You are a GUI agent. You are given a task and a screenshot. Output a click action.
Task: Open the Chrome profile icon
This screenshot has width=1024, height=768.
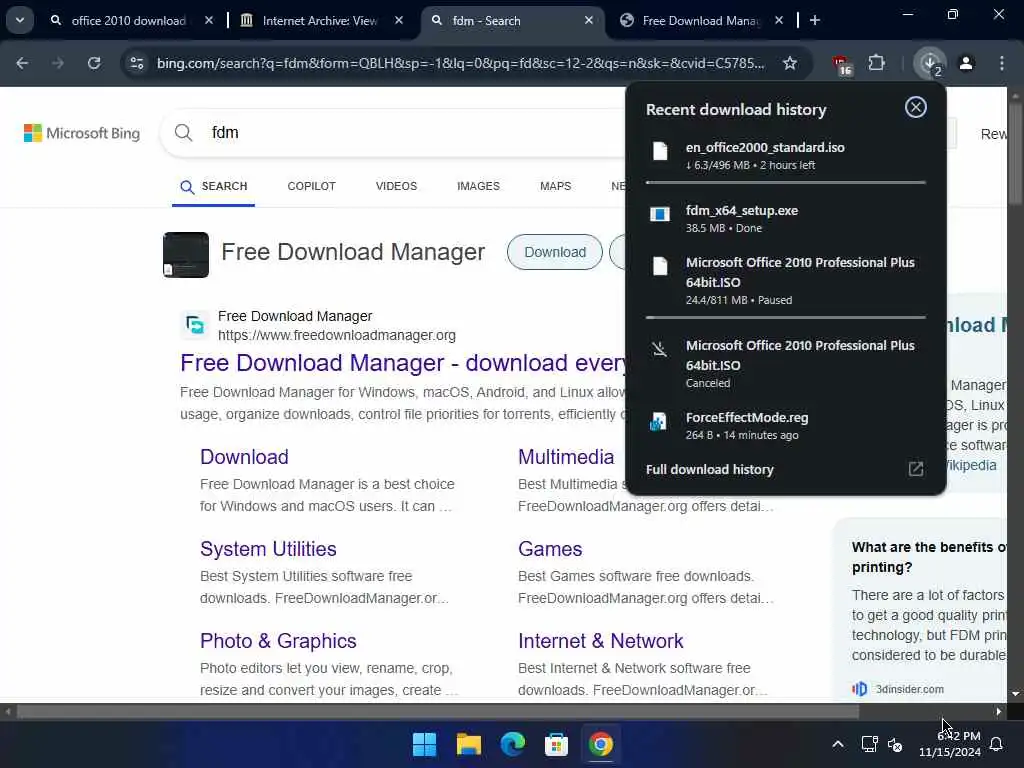966,63
